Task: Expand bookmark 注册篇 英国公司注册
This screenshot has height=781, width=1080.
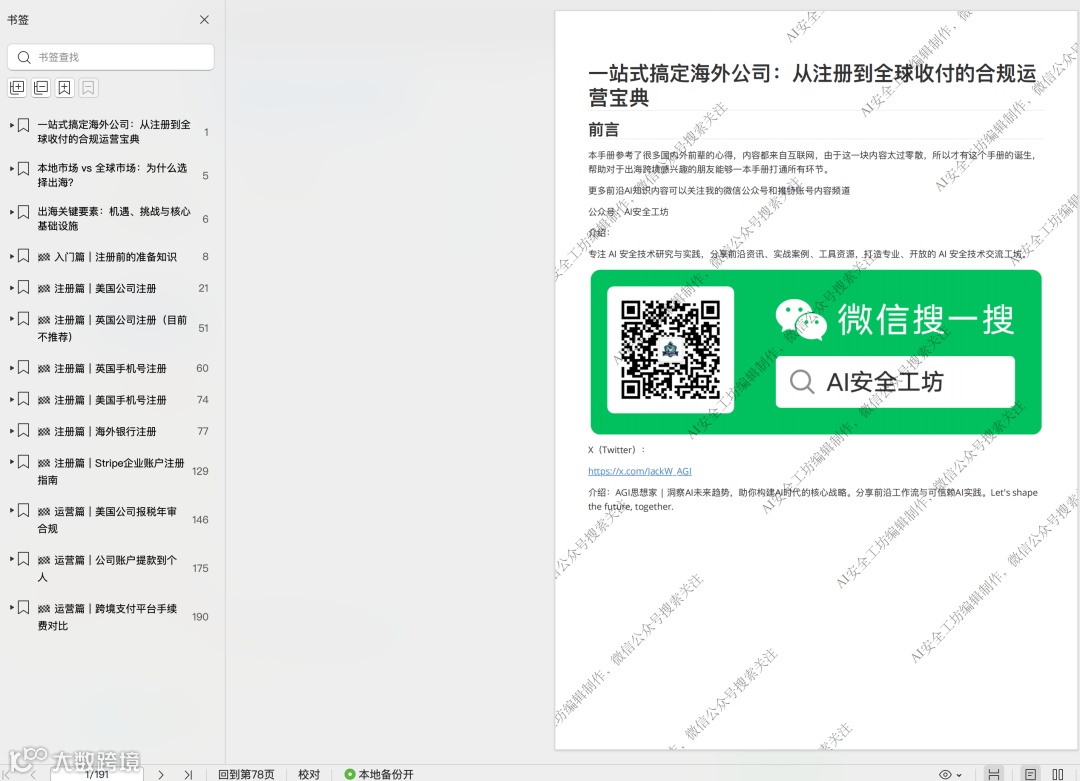Action: click(x=12, y=319)
